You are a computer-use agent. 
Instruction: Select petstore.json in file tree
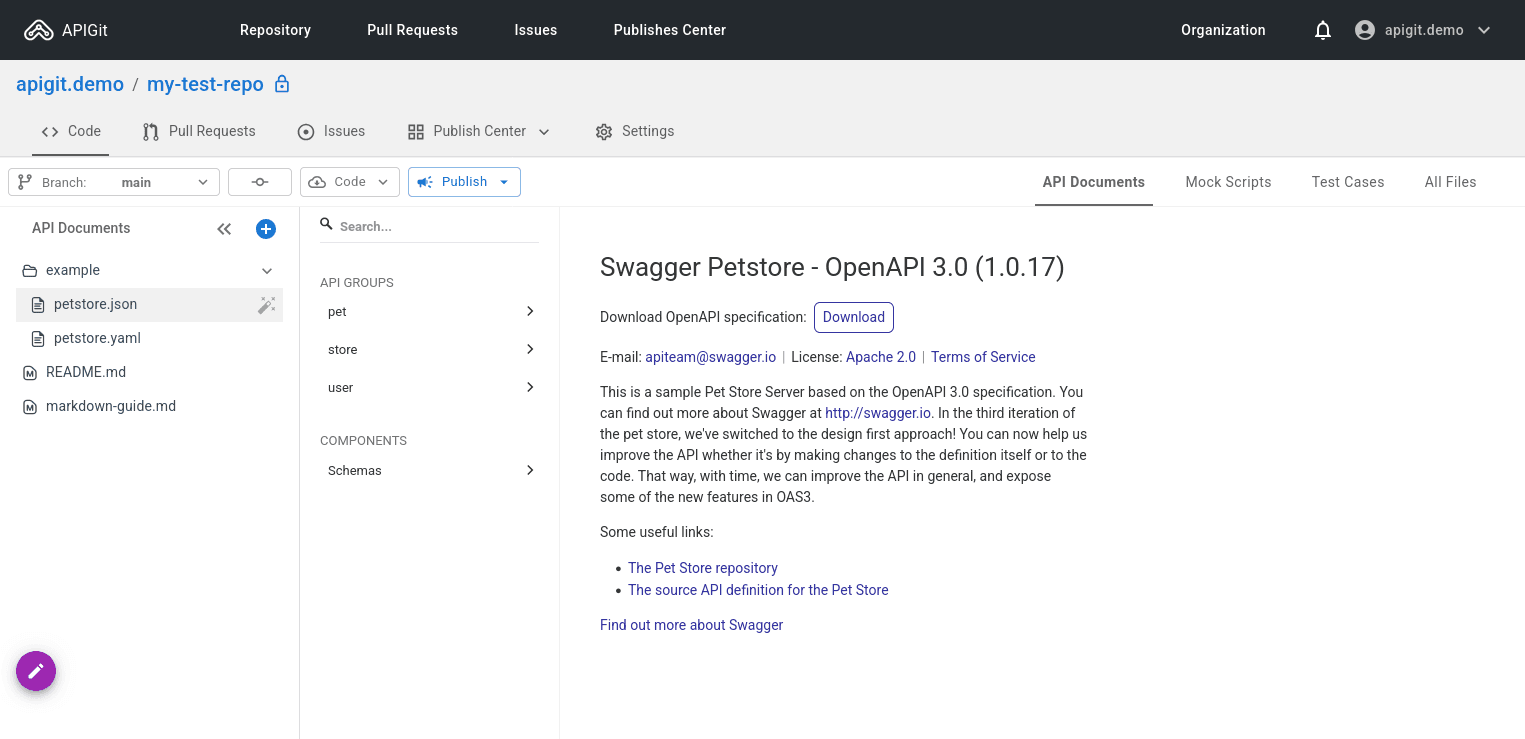click(x=149, y=305)
